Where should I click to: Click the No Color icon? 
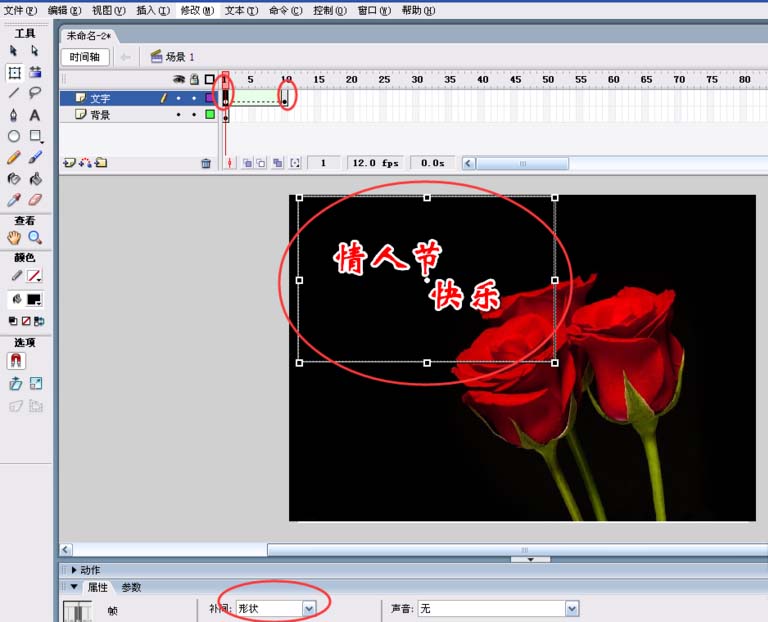(26, 321)
